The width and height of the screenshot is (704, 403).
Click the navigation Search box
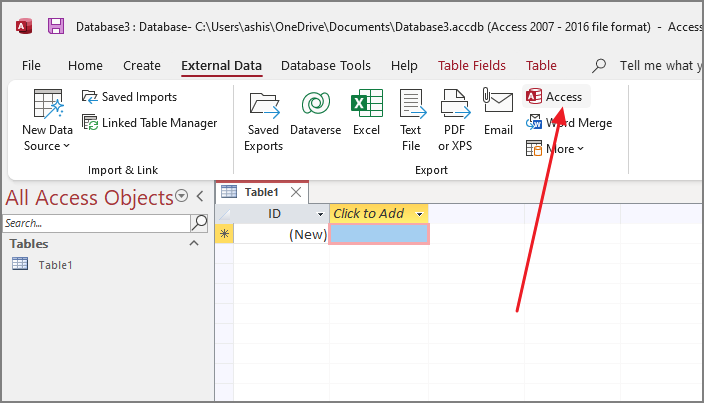pos(95,223)
